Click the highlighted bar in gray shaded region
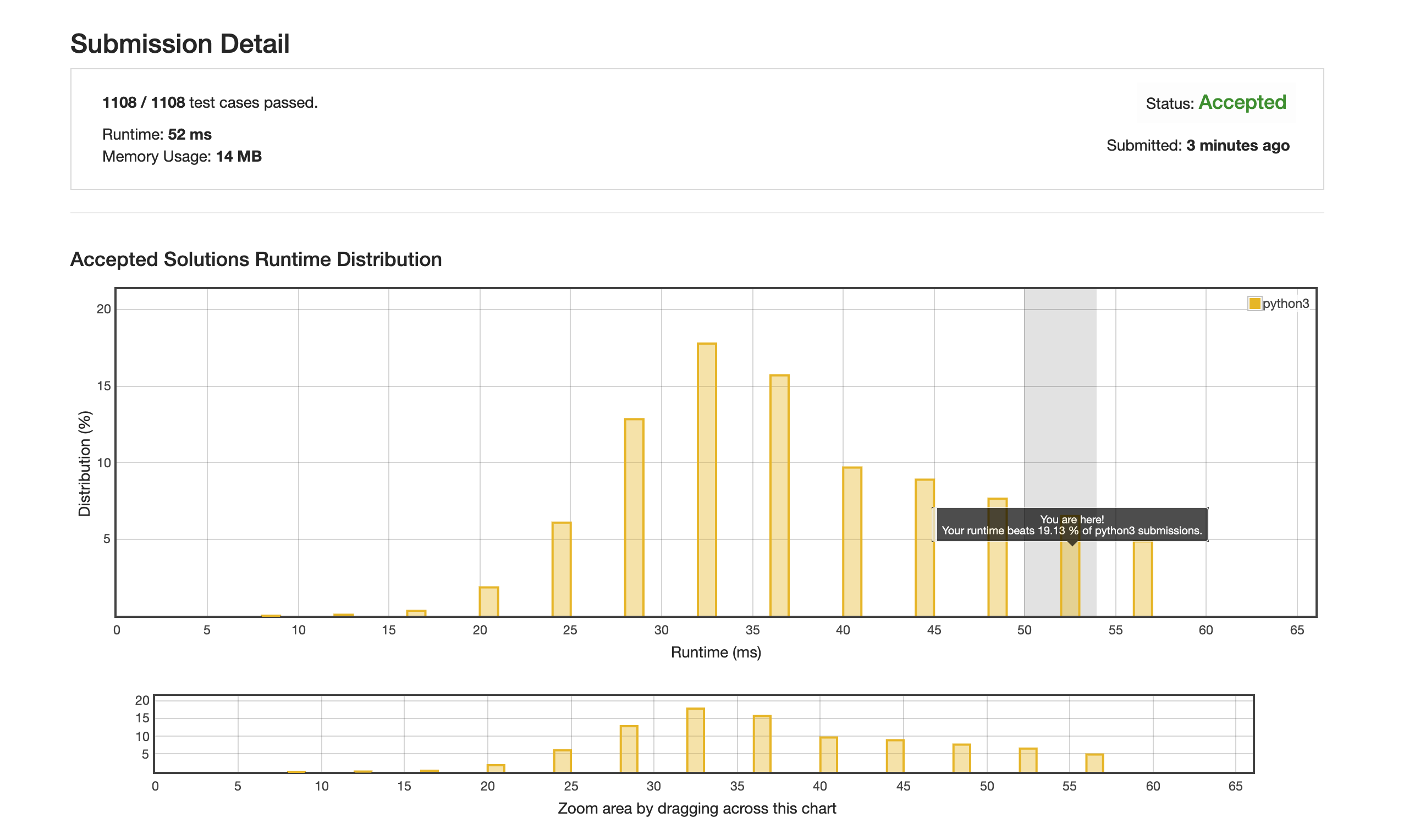This screenshot has height=840, width=1409. click(x=1070, y=580)
